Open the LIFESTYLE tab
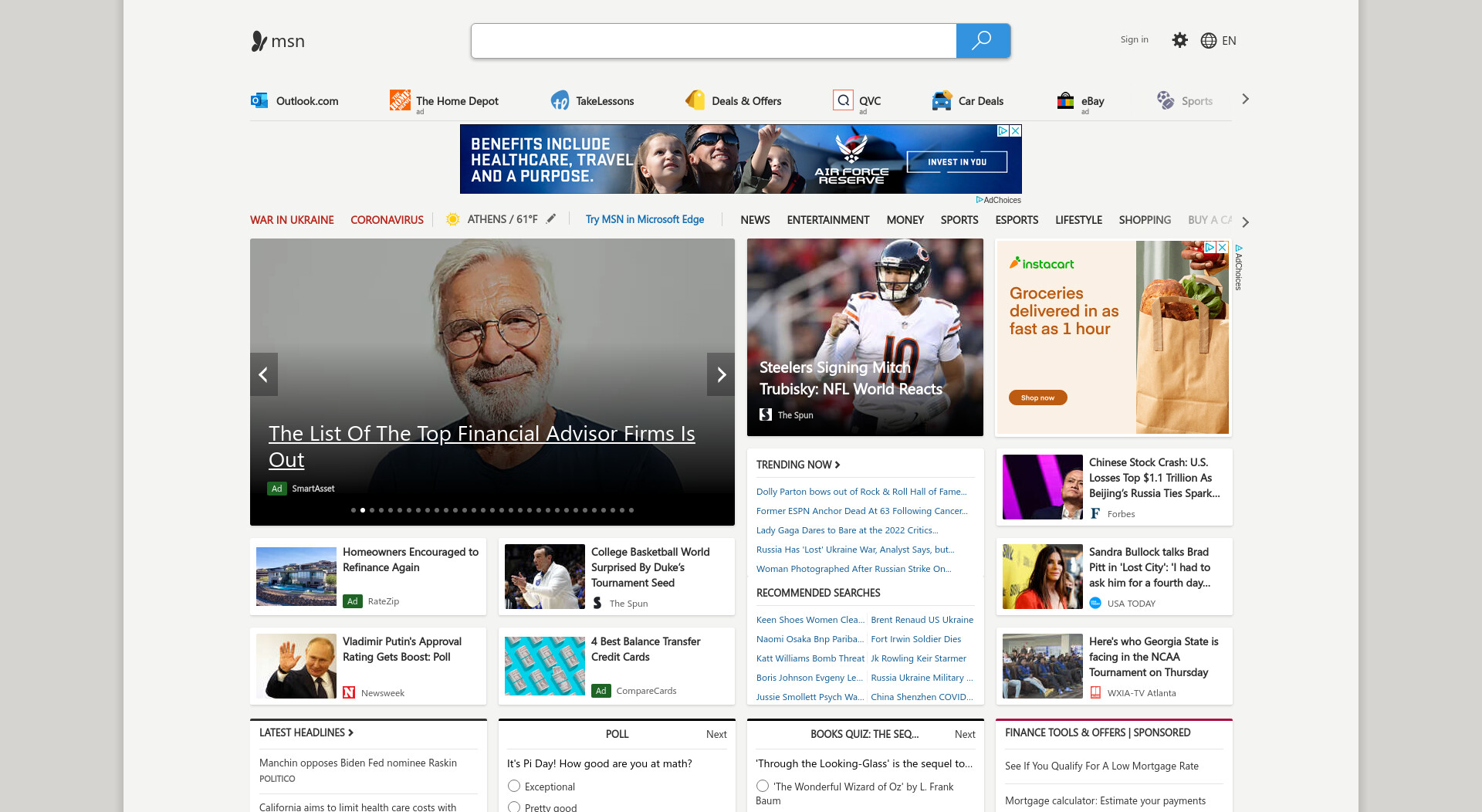Viewport: 1482px width, 812px height. (x=1078, y=220)
